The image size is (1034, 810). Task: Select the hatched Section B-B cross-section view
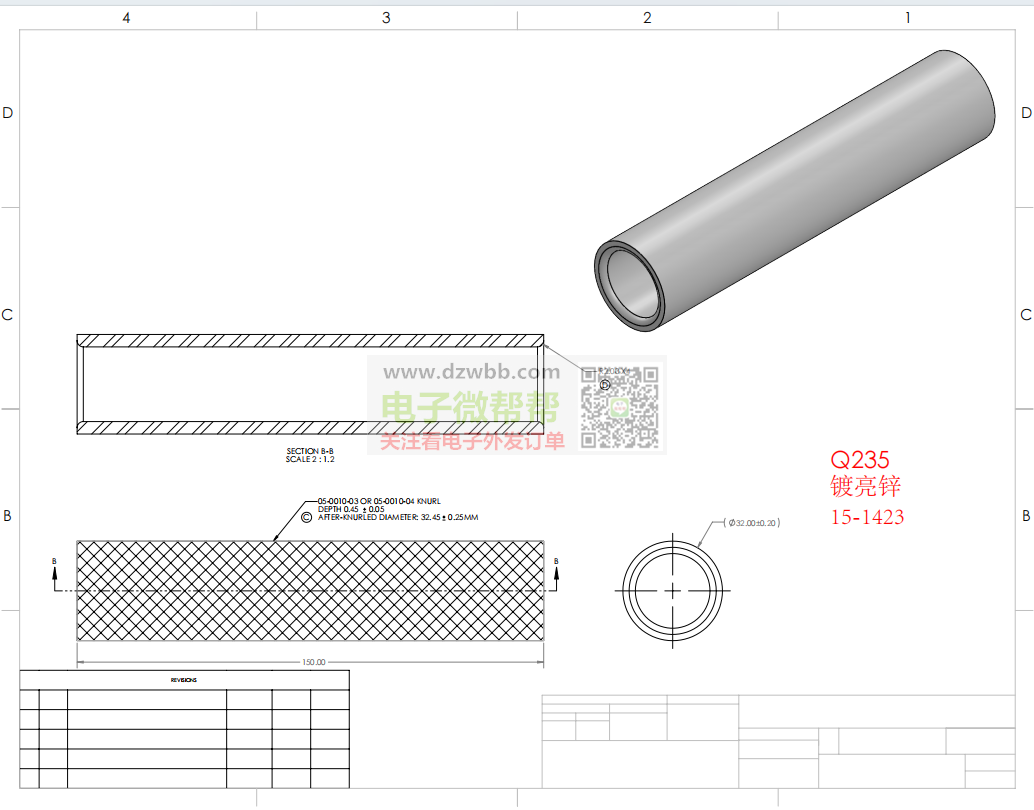[x=310, y=385]
